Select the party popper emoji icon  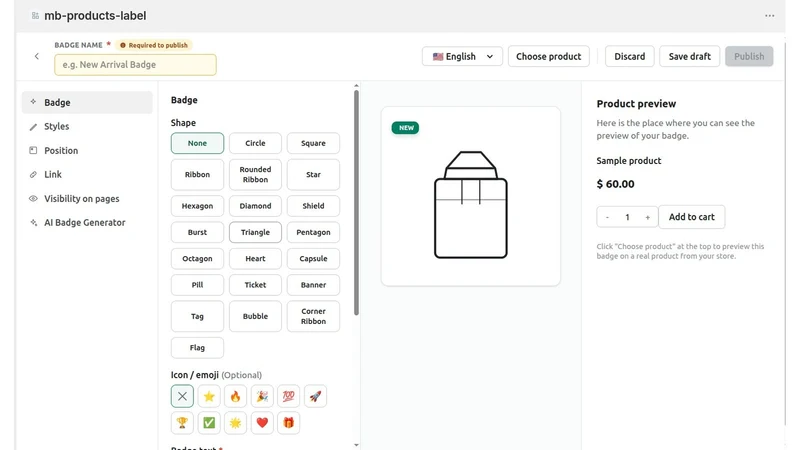pos(262,396)
